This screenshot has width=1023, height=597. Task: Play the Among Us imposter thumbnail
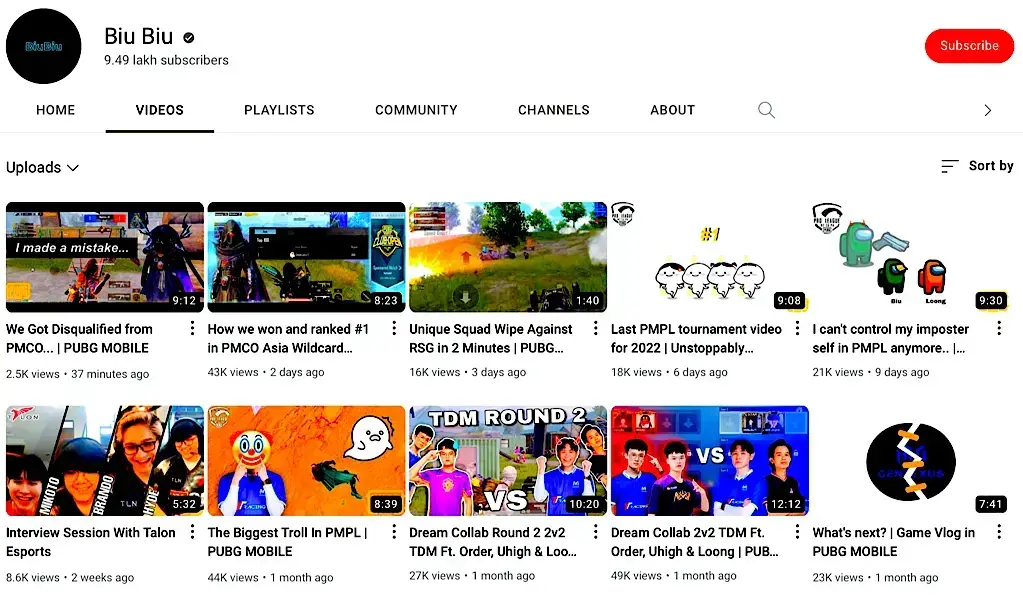[911, 257]
